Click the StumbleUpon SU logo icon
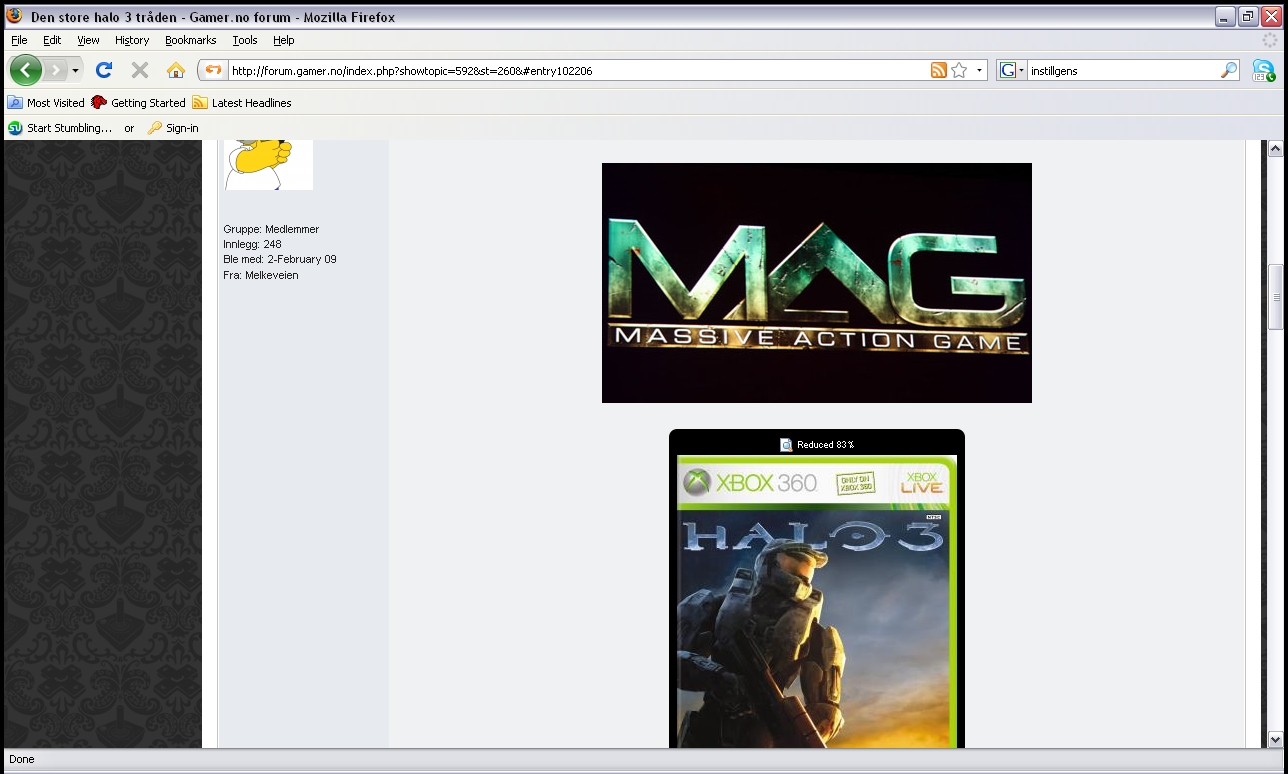 coord(15,128)
